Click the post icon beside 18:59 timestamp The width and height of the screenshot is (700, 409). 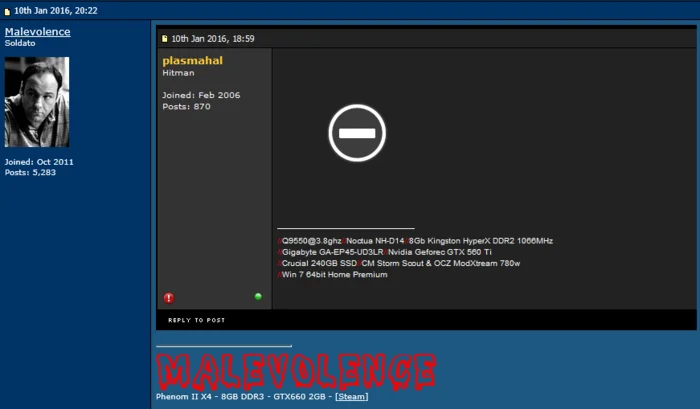165,39
